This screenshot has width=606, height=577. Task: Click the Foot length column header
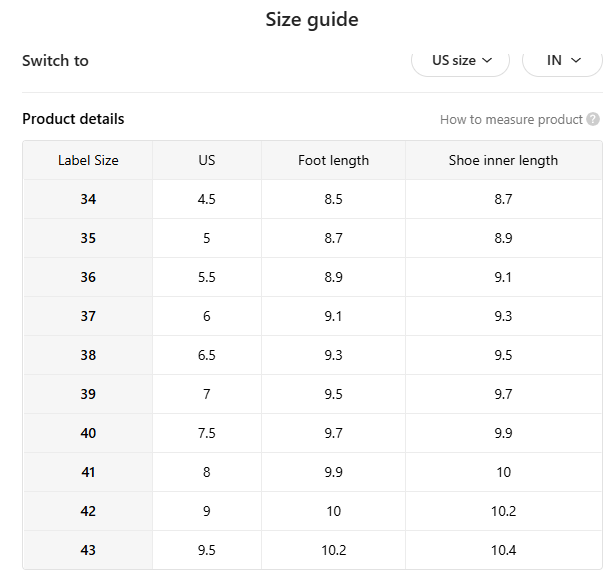pyautogui.click(x=333, y=160)
